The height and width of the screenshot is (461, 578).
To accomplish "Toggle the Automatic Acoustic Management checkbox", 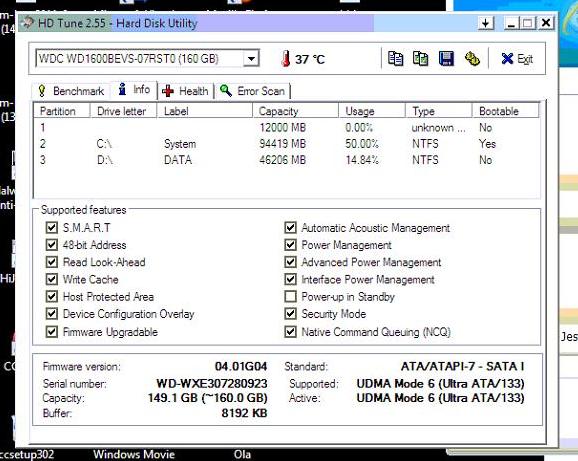I will (290, 227).
